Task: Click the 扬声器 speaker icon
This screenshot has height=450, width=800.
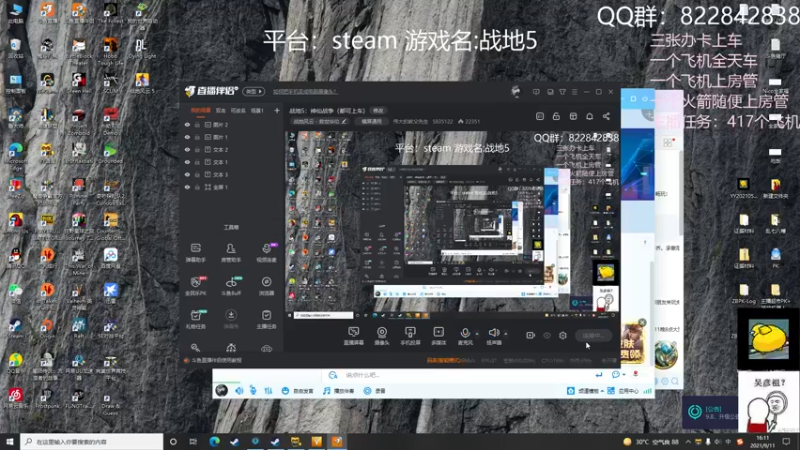Action: [x=493, y=333]
